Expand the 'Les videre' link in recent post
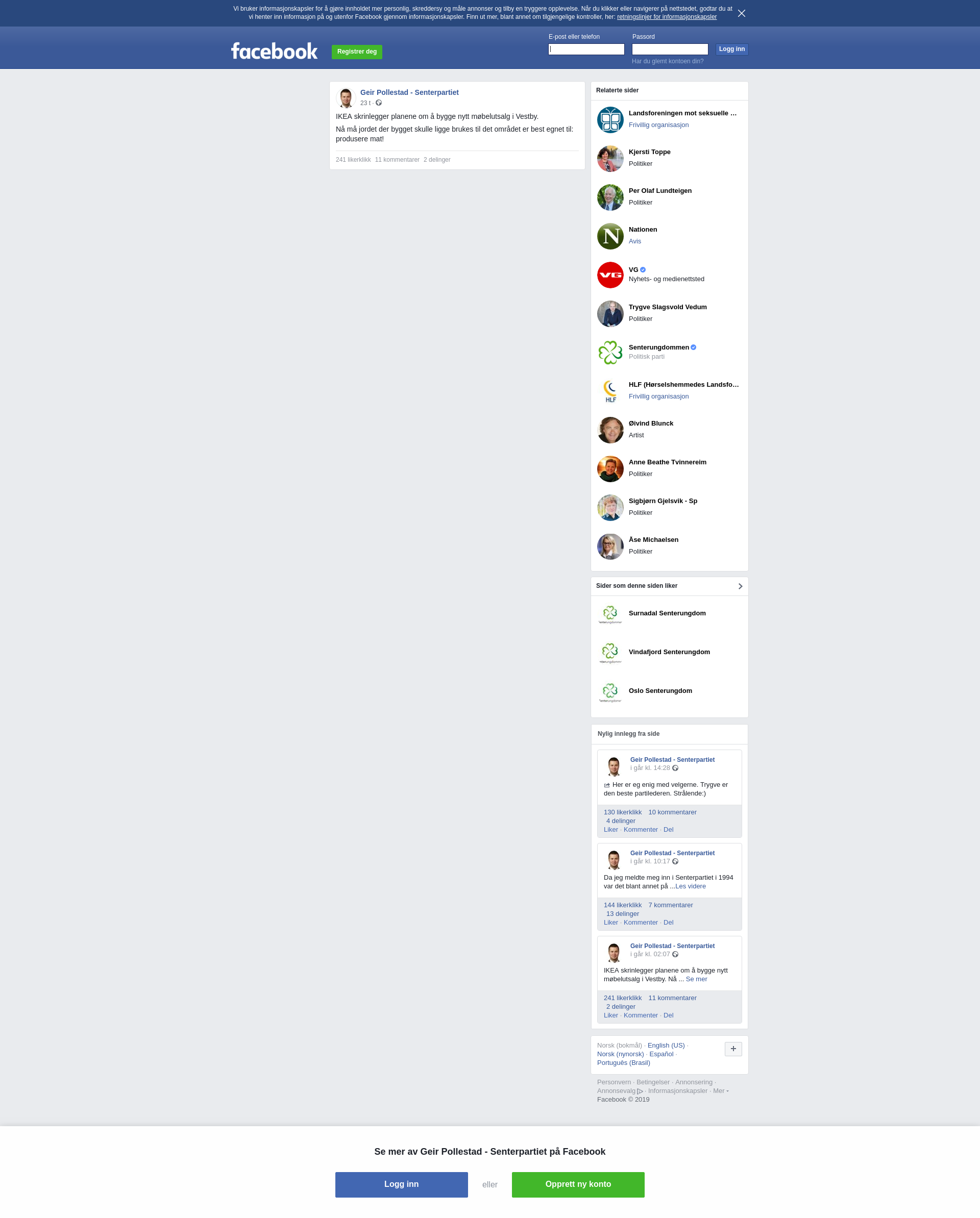Image resolution: width=980 pixels, height=1218 pixels. point(690,886)
